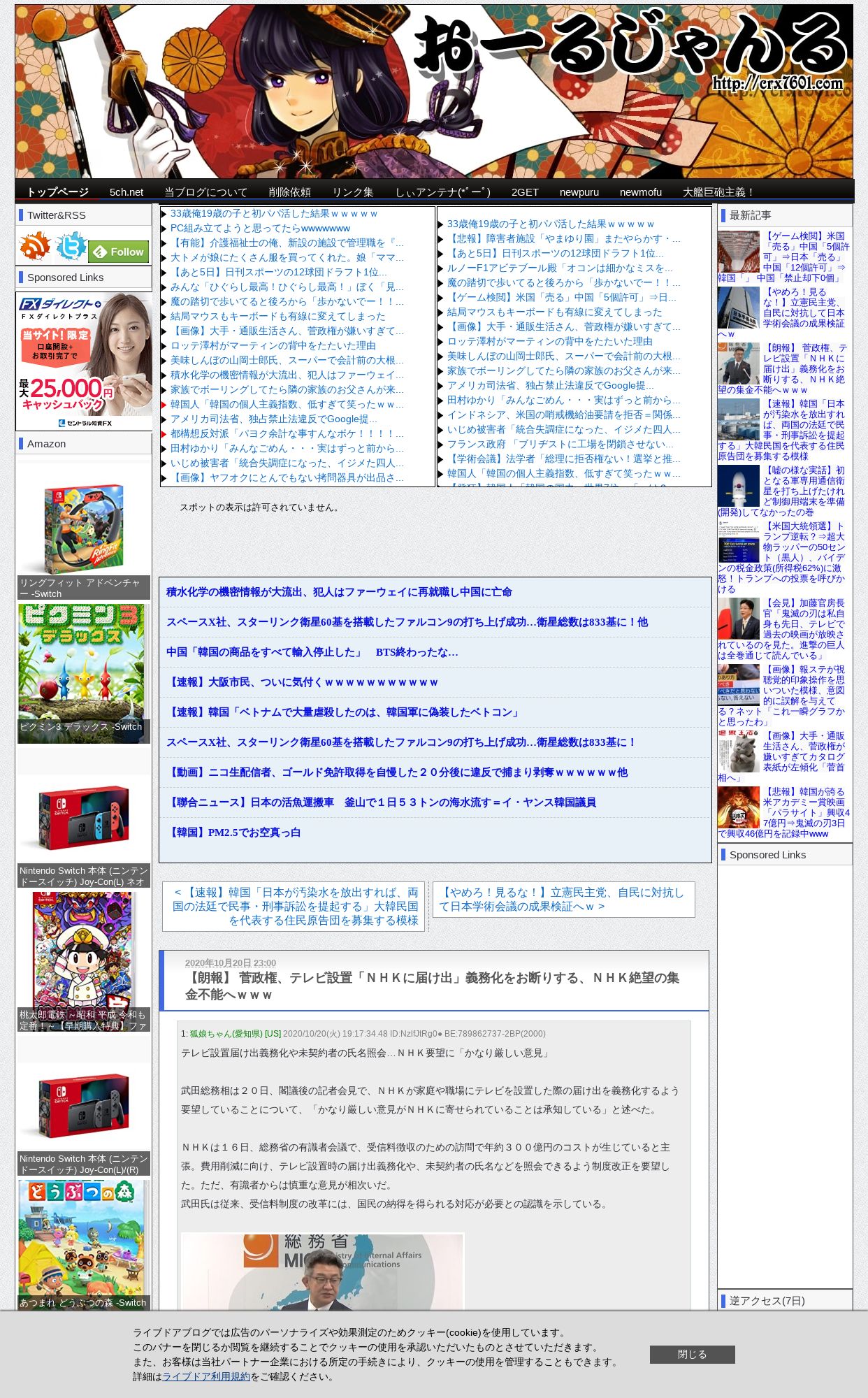Open cat thumbnail for 大手・通販生活さん article
This screenshot has width=868, height=1398.
pyautogui.click(x=739, y=751)
